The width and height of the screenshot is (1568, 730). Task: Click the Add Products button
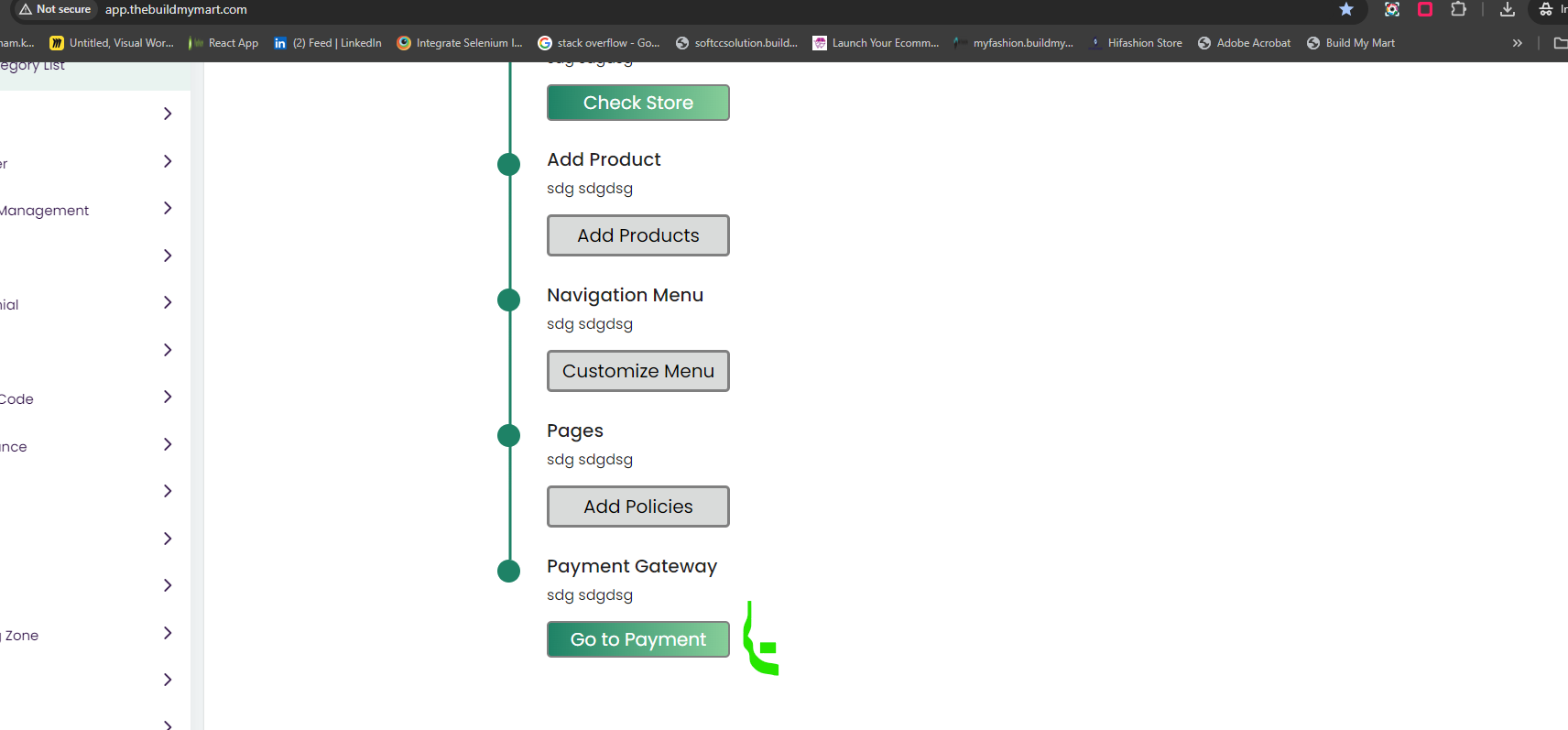[638, 235]
